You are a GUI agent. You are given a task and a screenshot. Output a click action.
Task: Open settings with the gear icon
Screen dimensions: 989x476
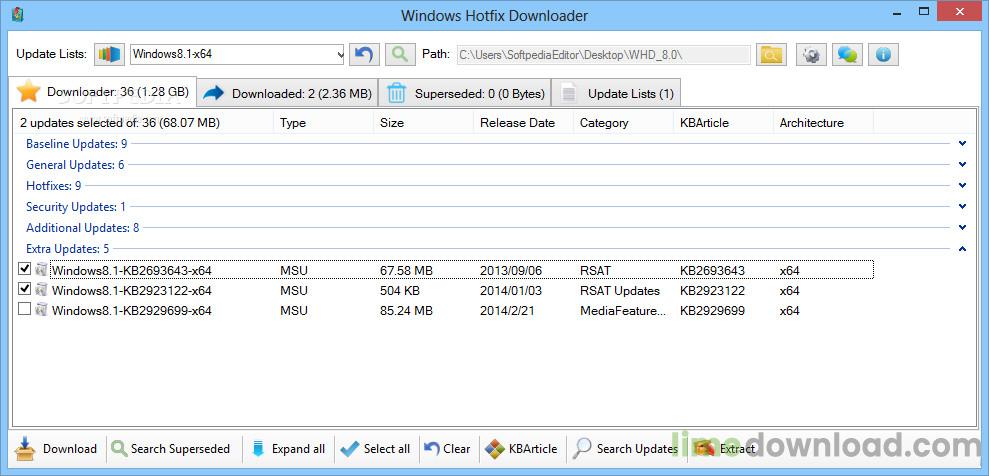coord(811,54)
